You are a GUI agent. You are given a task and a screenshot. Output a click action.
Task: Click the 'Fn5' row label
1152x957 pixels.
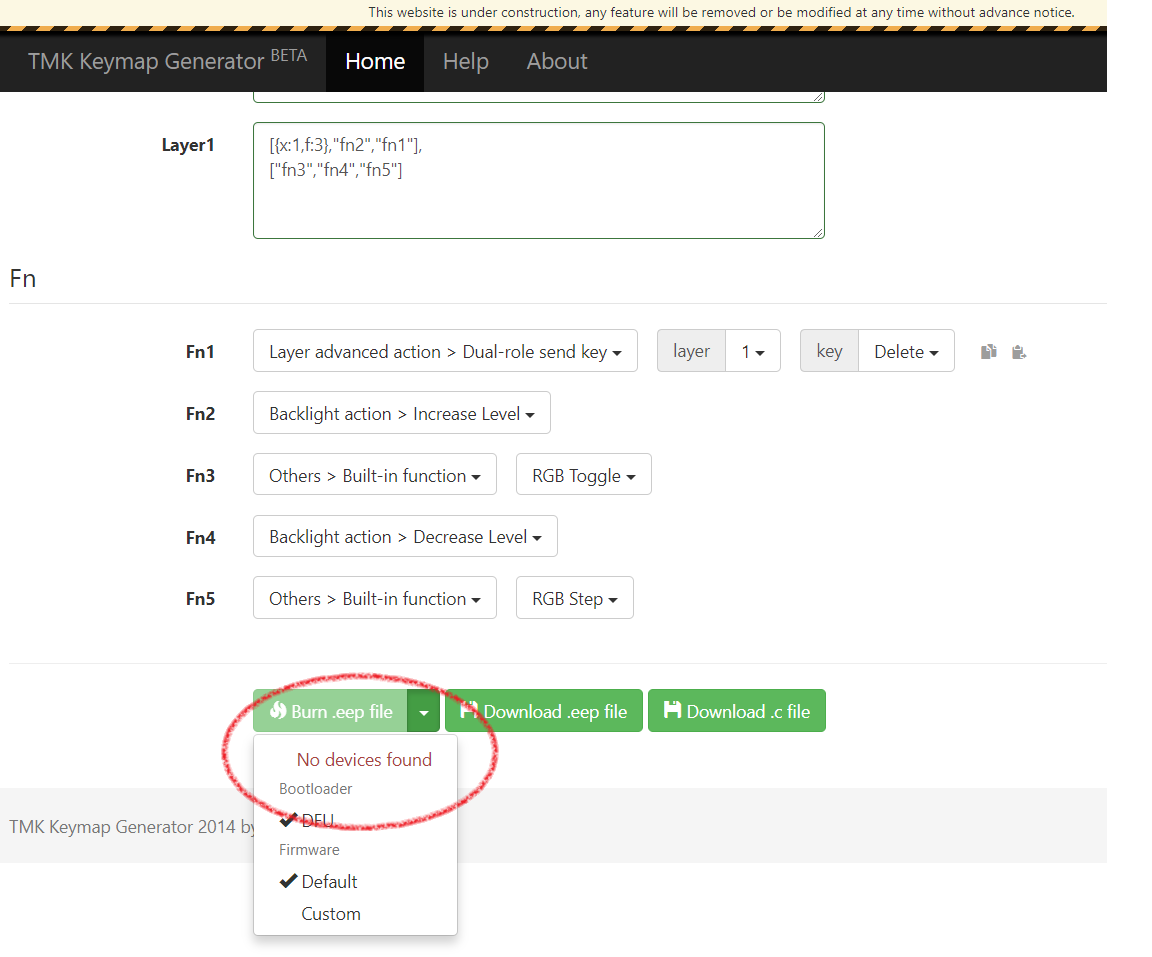point(201,599)
